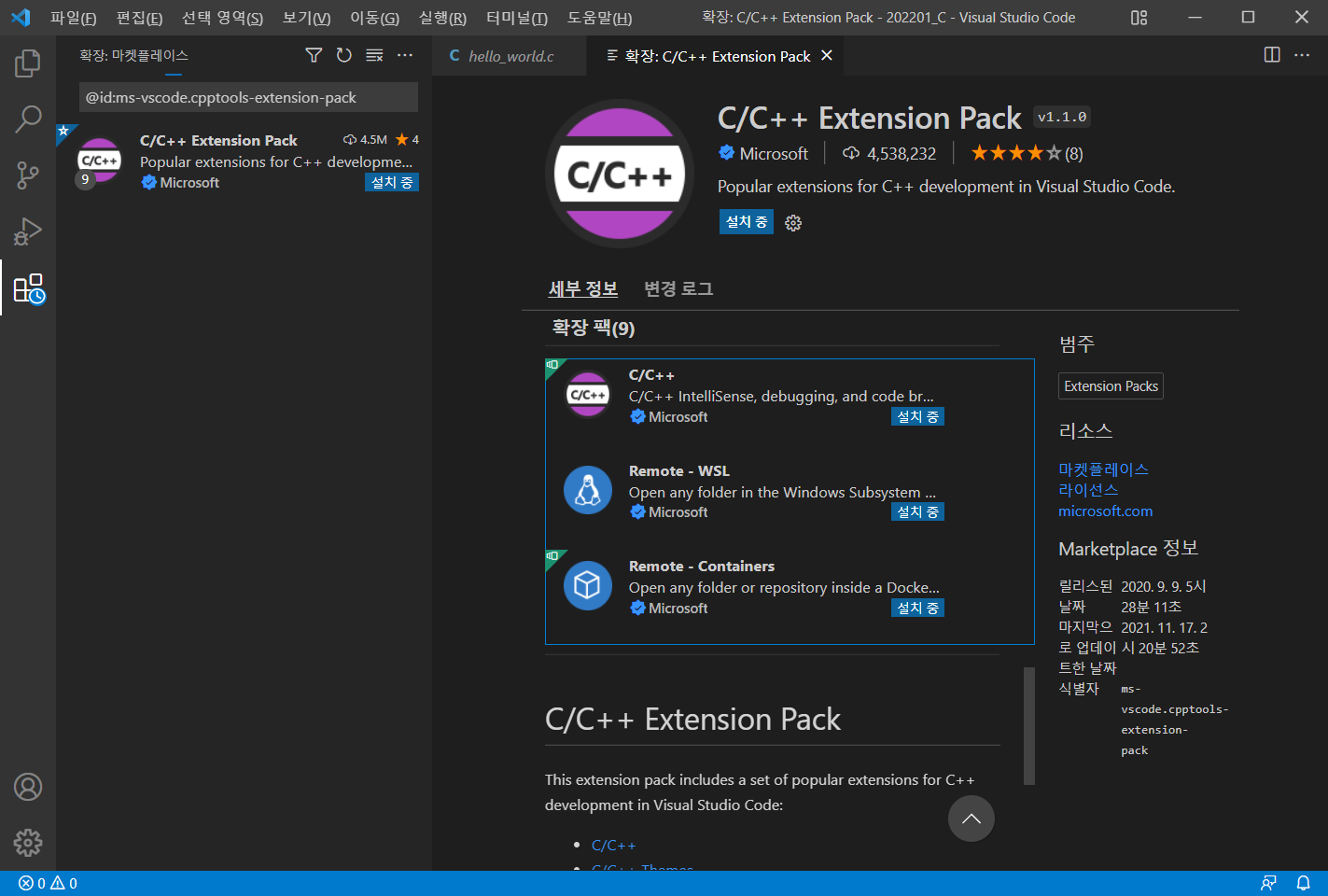
Task: Click the large C/C++ extension logo
Action: [619, 174]
